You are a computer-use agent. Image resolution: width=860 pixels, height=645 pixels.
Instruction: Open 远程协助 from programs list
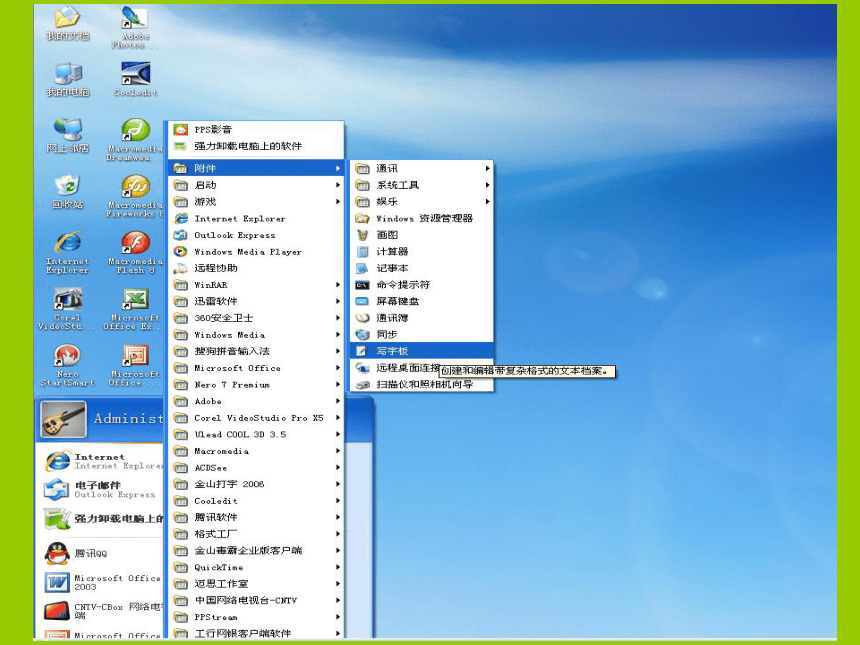click(x=256, y=268)
